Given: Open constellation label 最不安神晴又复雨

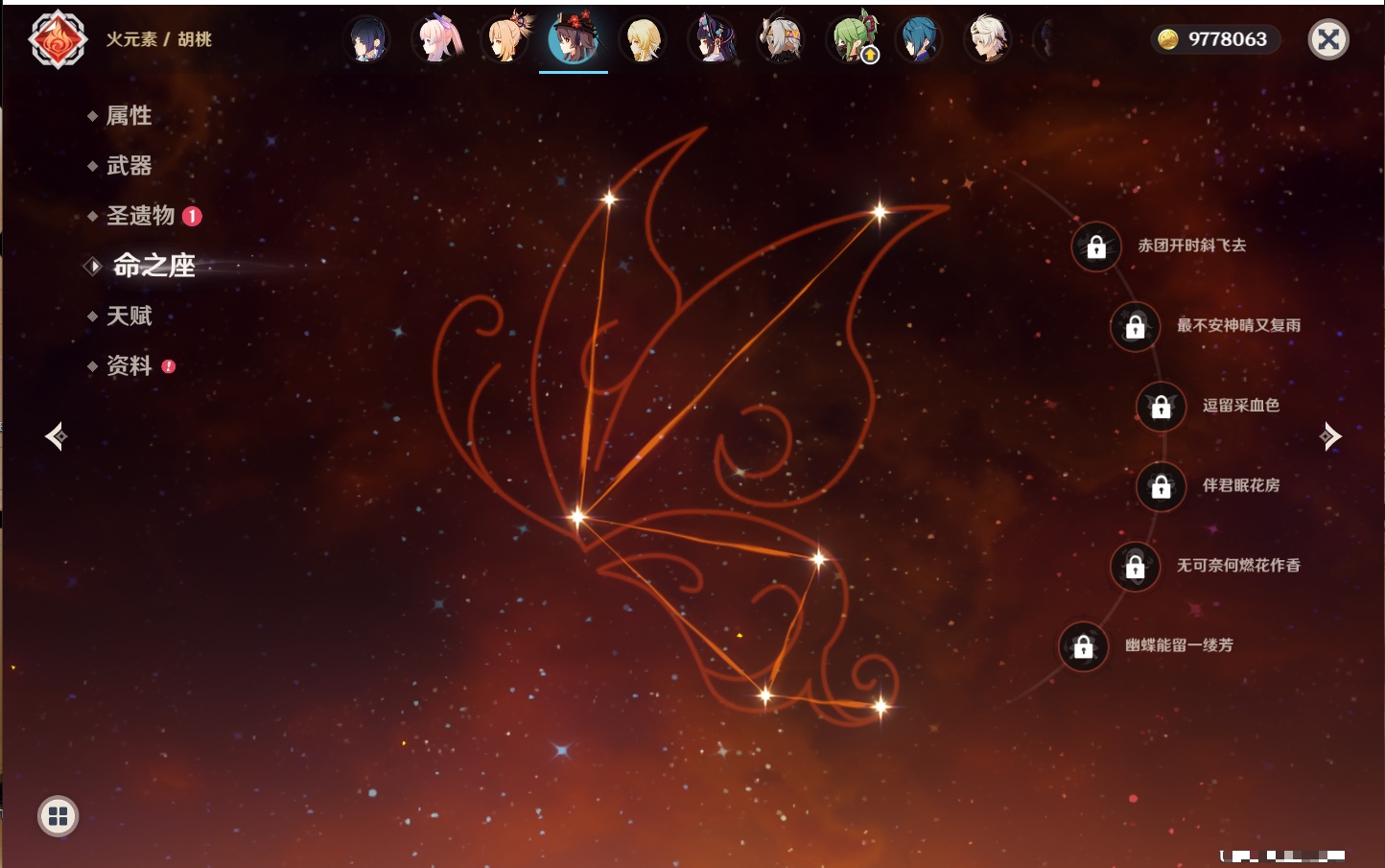Looking at the screenshot, I should [1238, 325].
